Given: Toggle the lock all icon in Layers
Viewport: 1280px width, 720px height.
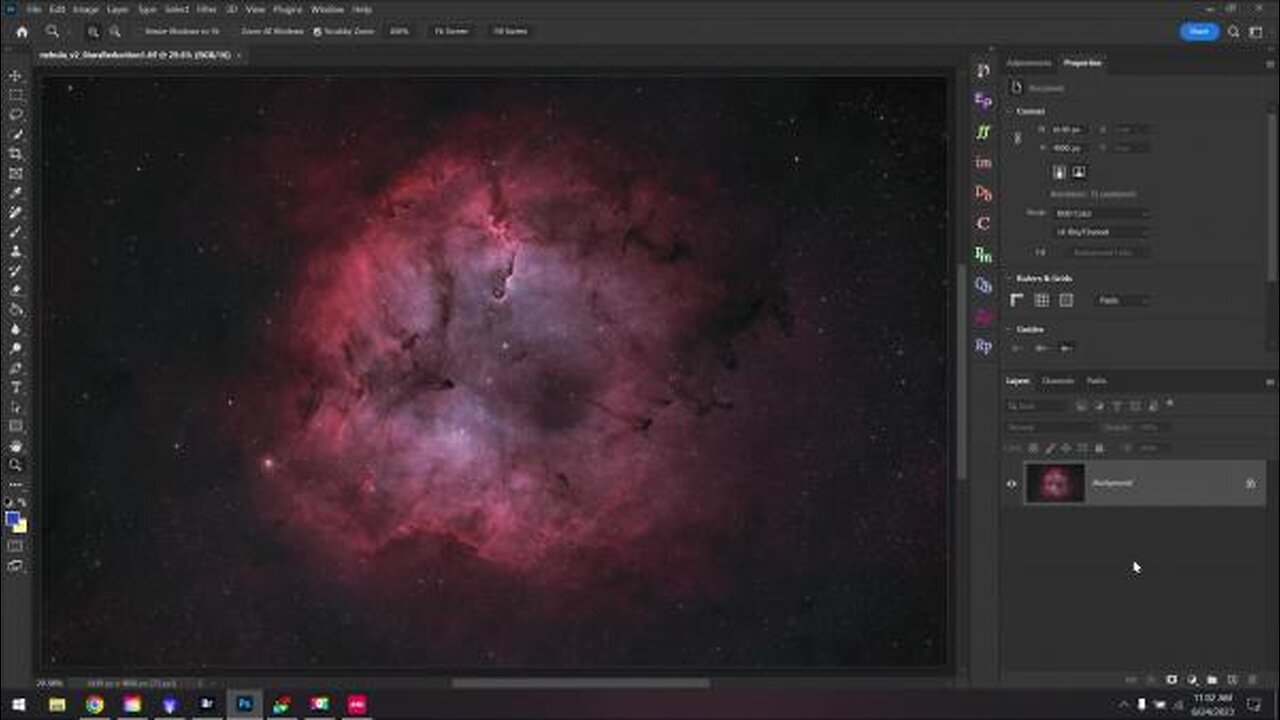Looking at the screenshot, I should pyautogui.click(x=1100, y=448).
